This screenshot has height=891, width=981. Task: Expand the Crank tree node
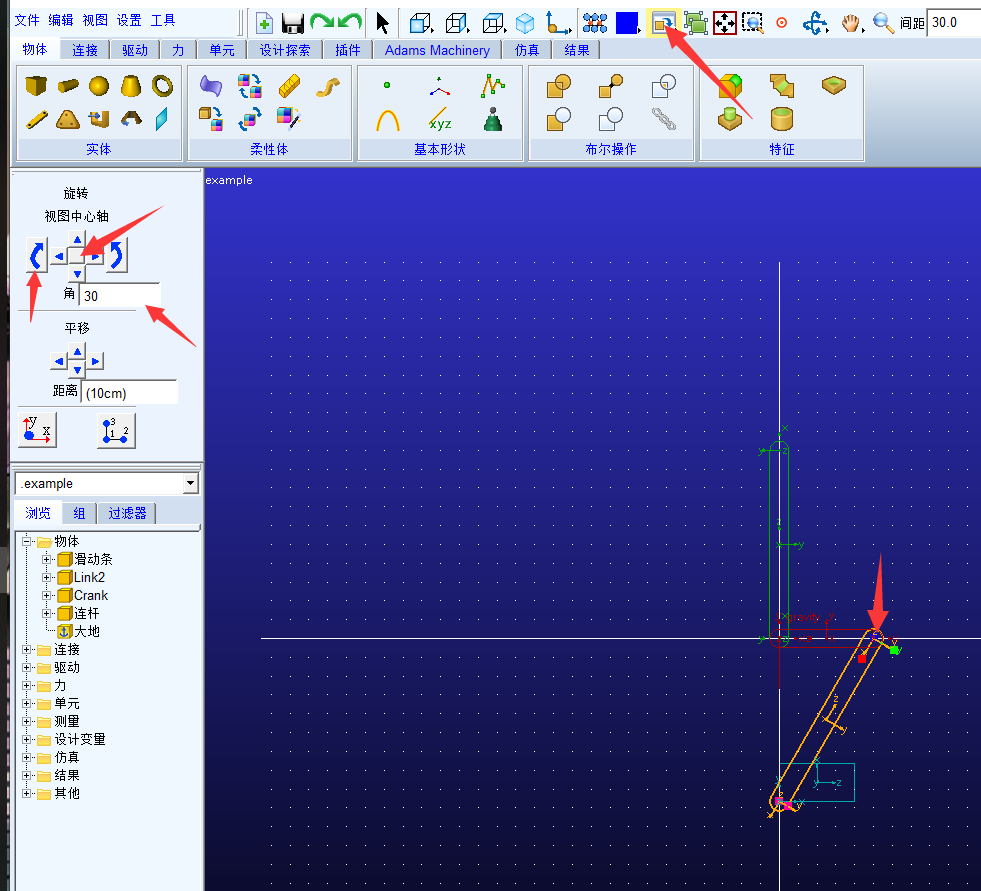click(46, 596)
